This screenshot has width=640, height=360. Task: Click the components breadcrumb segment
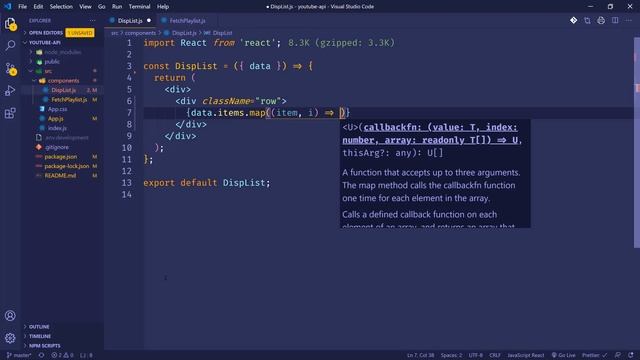click(140, 33)
